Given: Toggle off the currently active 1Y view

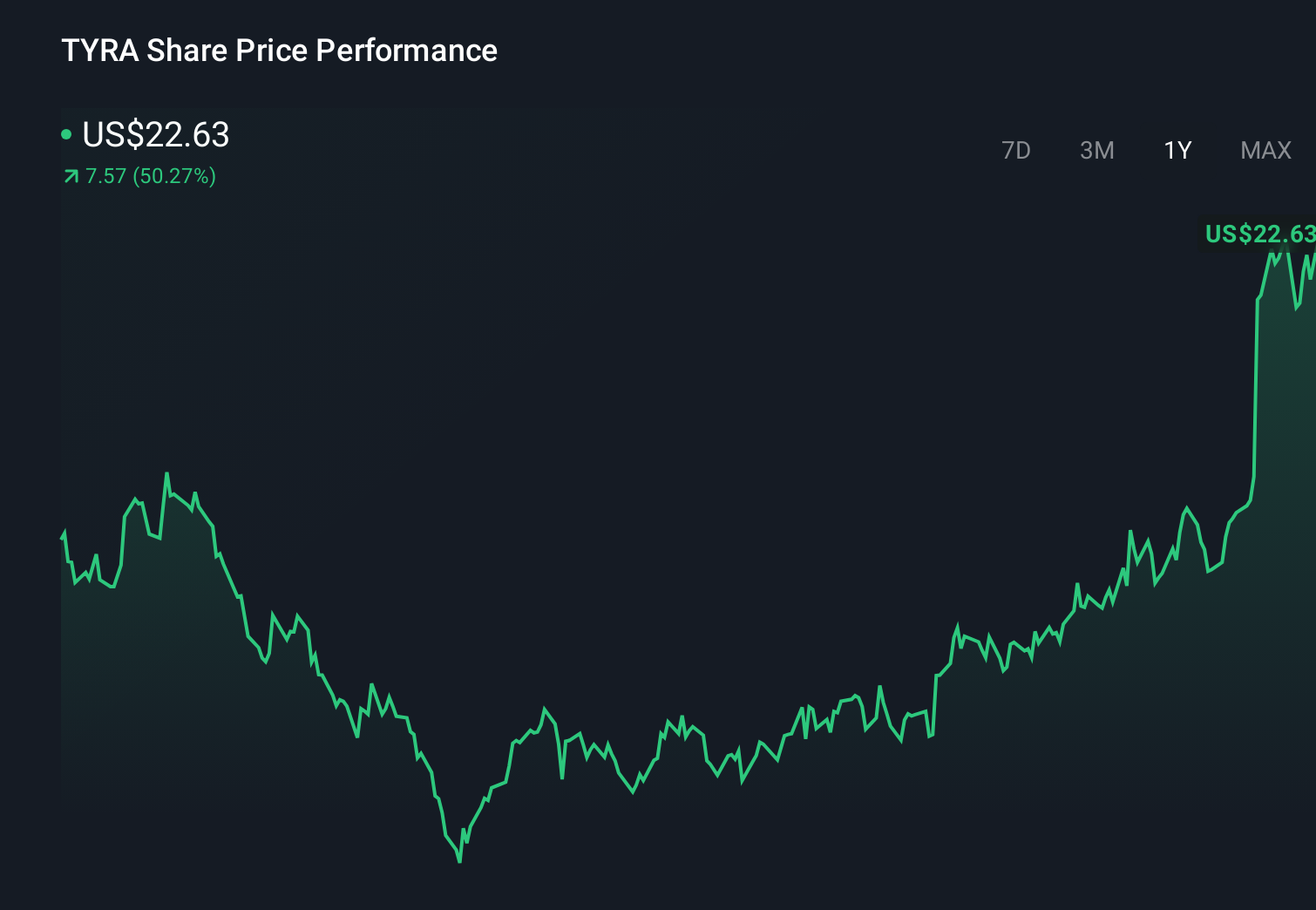Looking at the screenshot, I should [x=1177, y=150].
